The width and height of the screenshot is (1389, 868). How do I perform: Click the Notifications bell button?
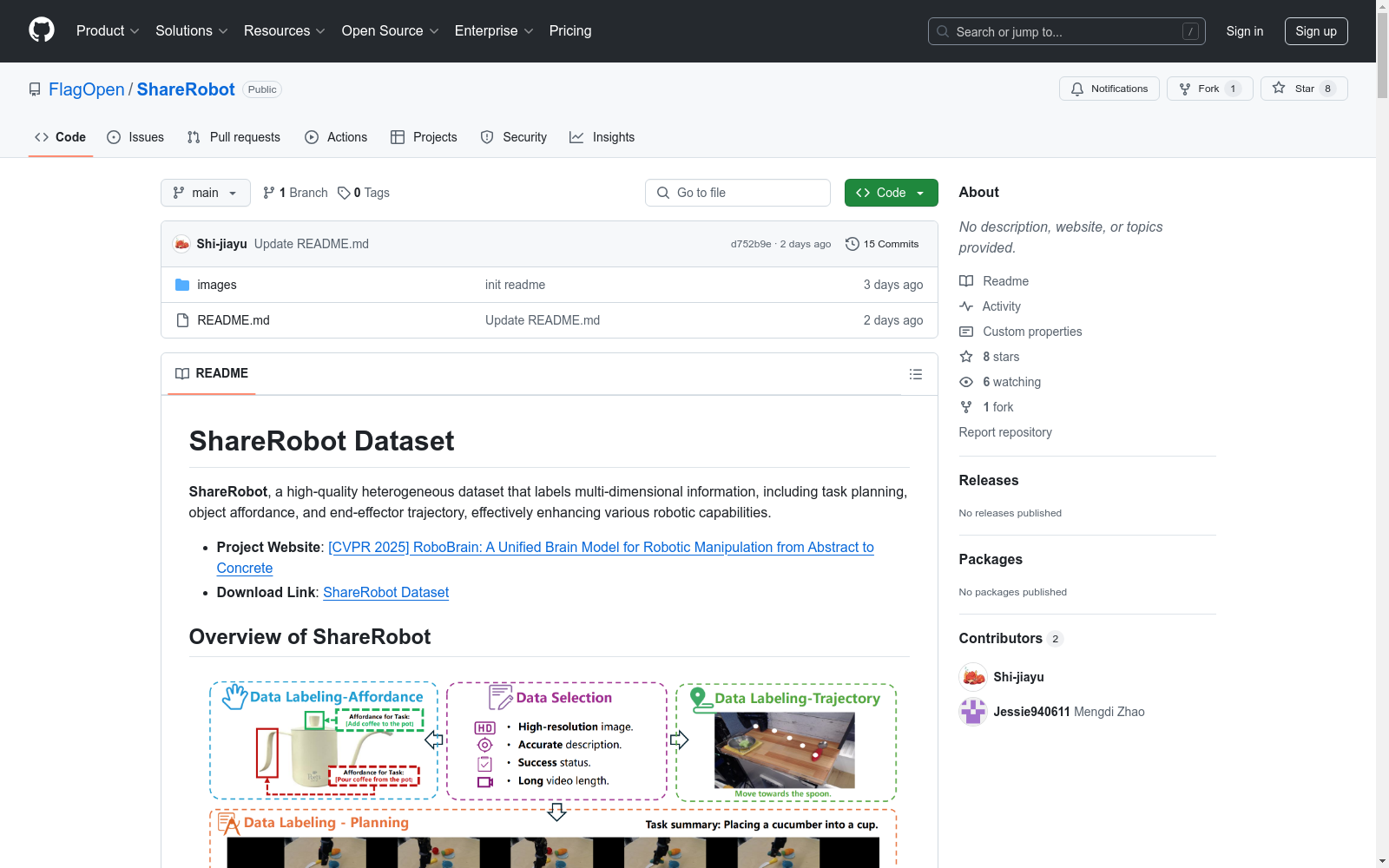[x=1109, y=89]
